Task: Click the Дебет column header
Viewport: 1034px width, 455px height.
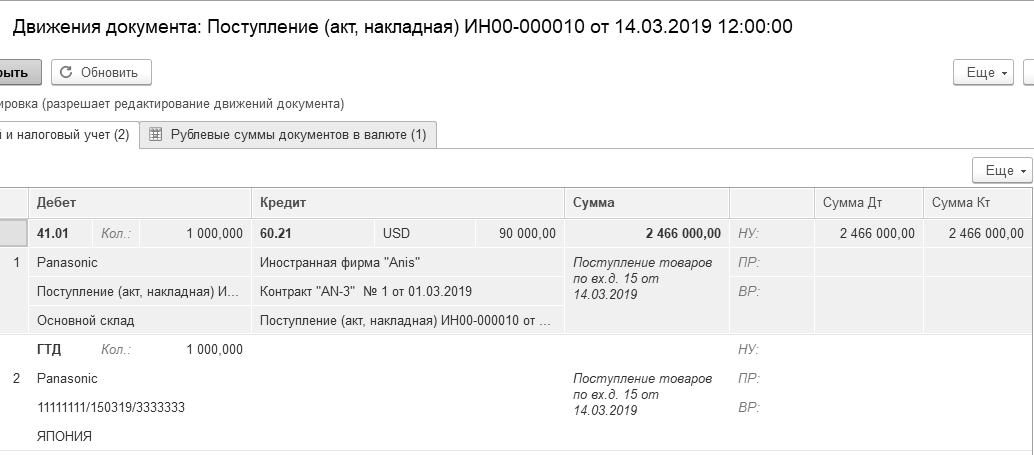Action: 57,203
